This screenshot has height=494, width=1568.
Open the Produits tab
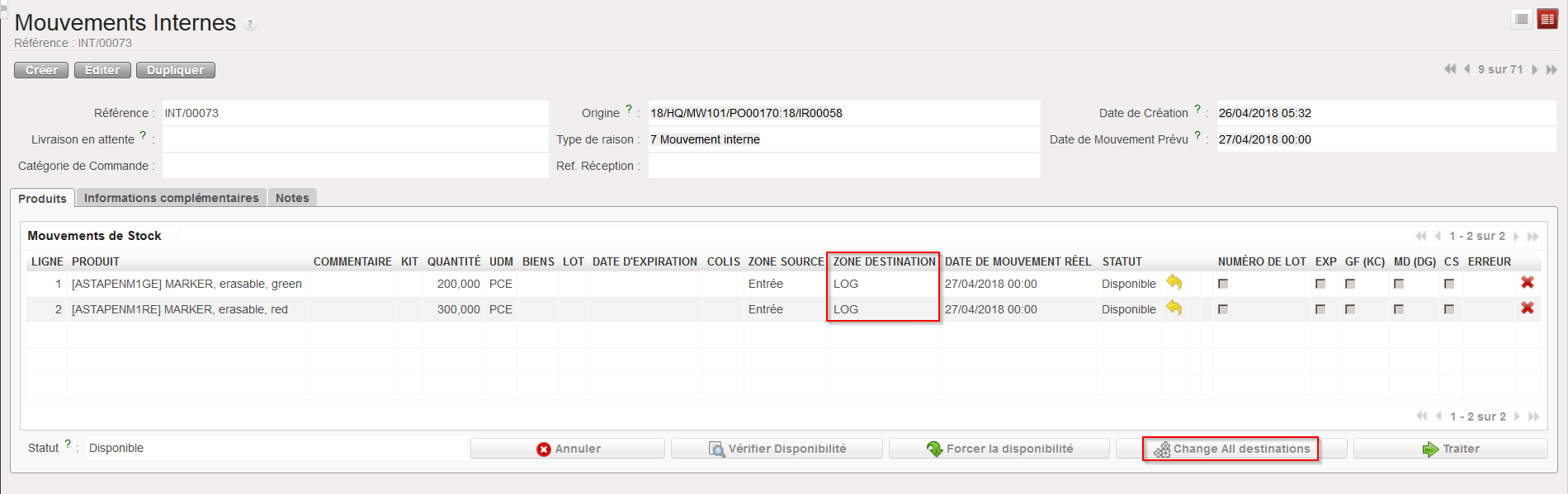[x=42, y=198]
